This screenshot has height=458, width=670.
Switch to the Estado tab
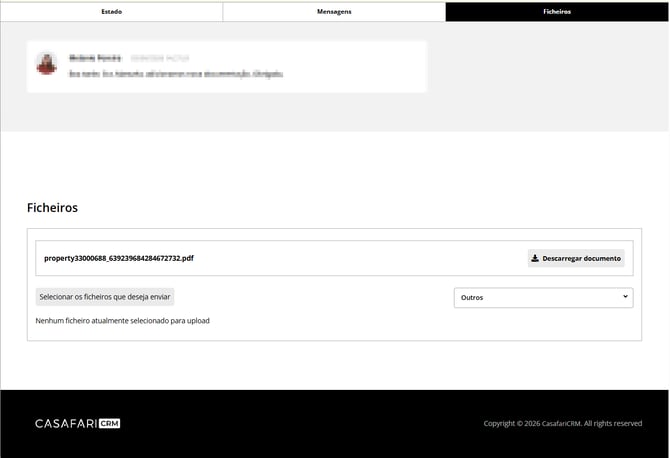tap(112, 12)
